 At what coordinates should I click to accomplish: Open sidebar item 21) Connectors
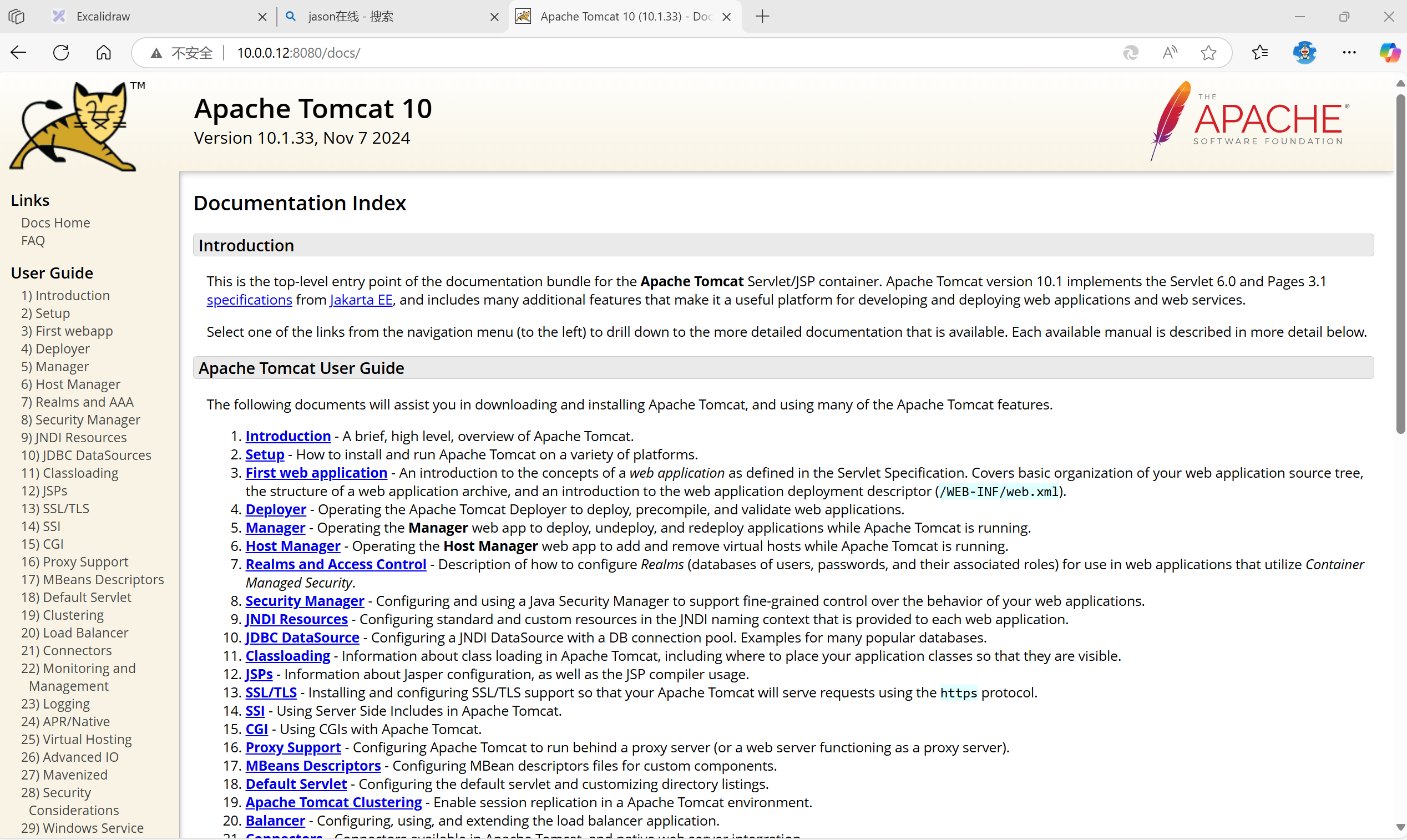[x=66, y=650]
